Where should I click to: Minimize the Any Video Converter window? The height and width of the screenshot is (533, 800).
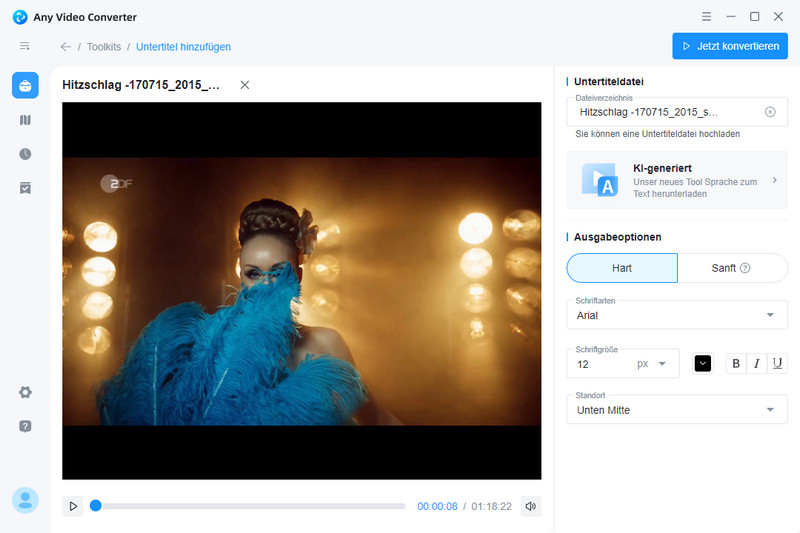click(x=731, y=17)
